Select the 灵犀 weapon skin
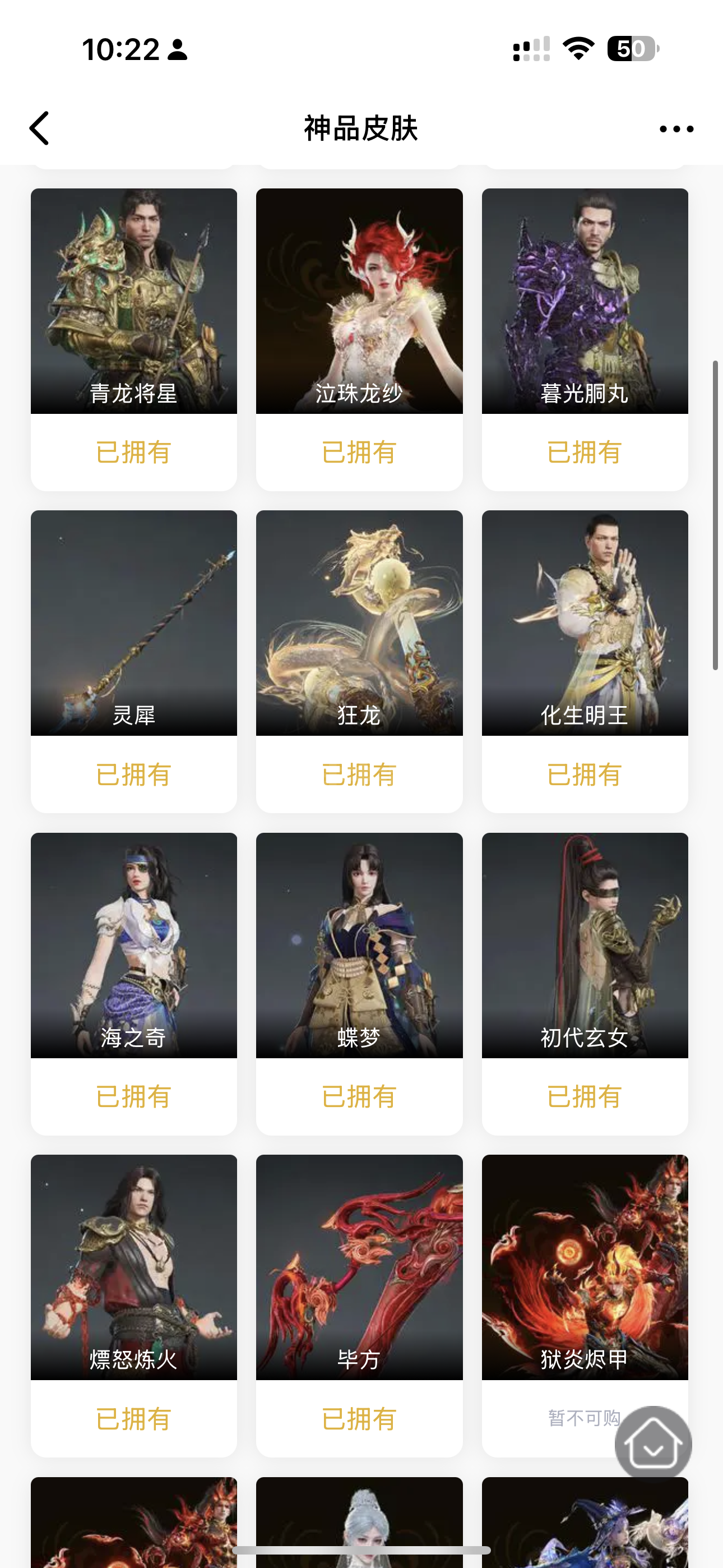Image resolution: width=723 pixels, height=1568 pixels. click(134, 622)
